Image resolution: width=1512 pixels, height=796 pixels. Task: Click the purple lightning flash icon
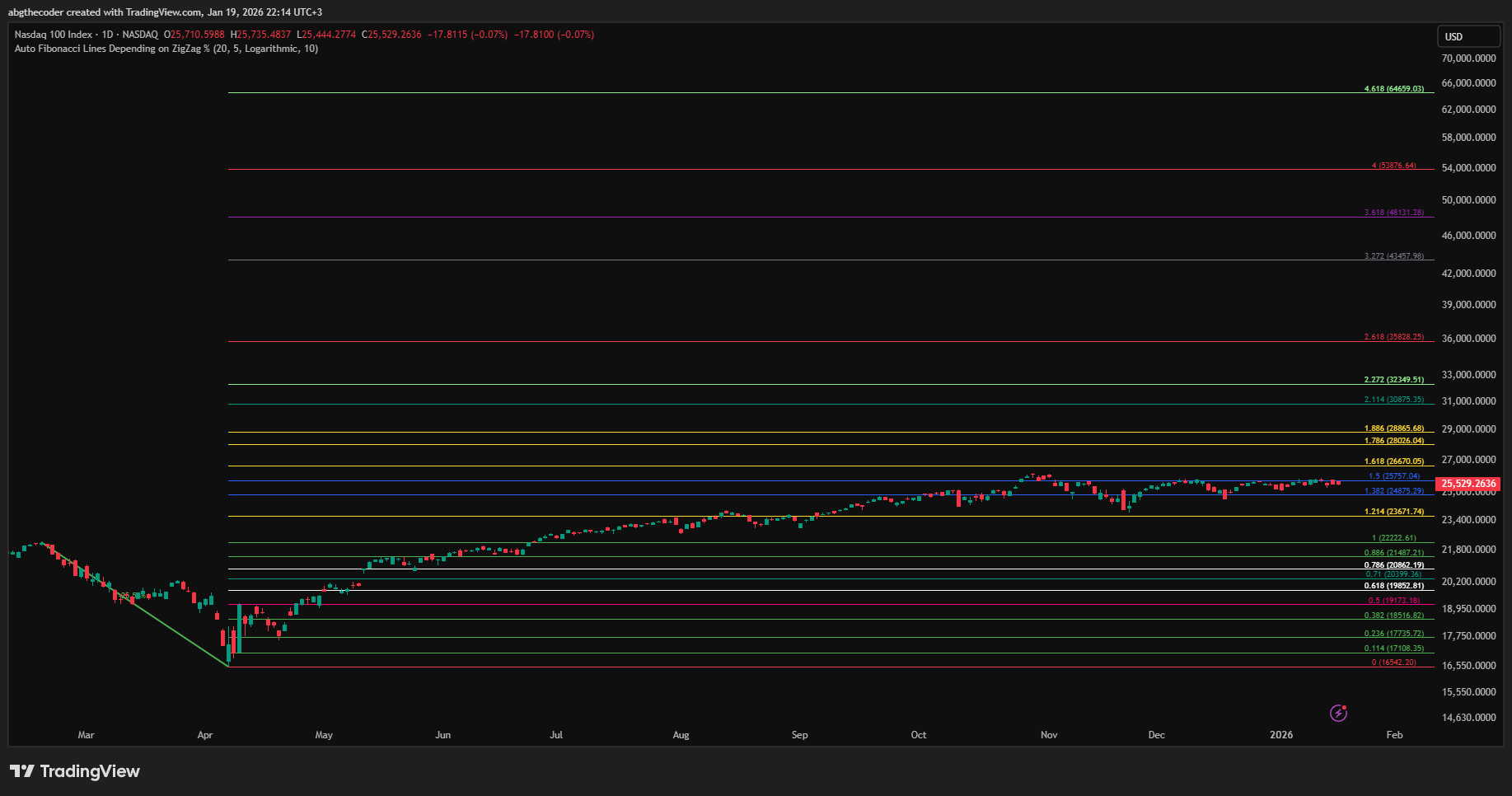coord(1338,713)
